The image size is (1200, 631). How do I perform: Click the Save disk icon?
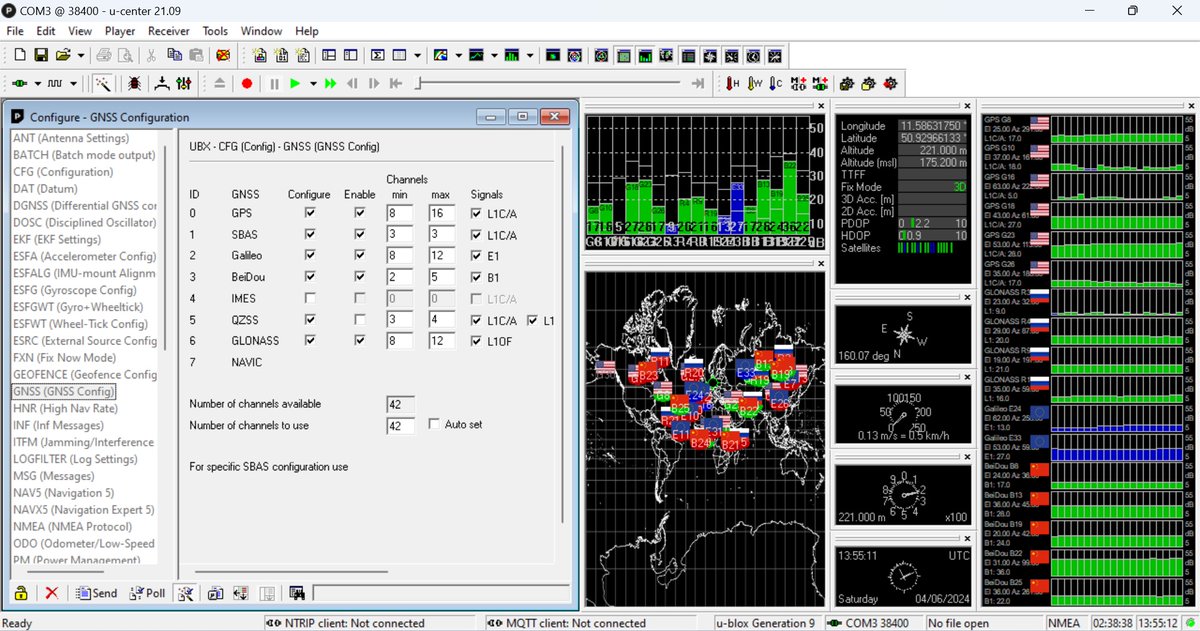tap(41, 55)
